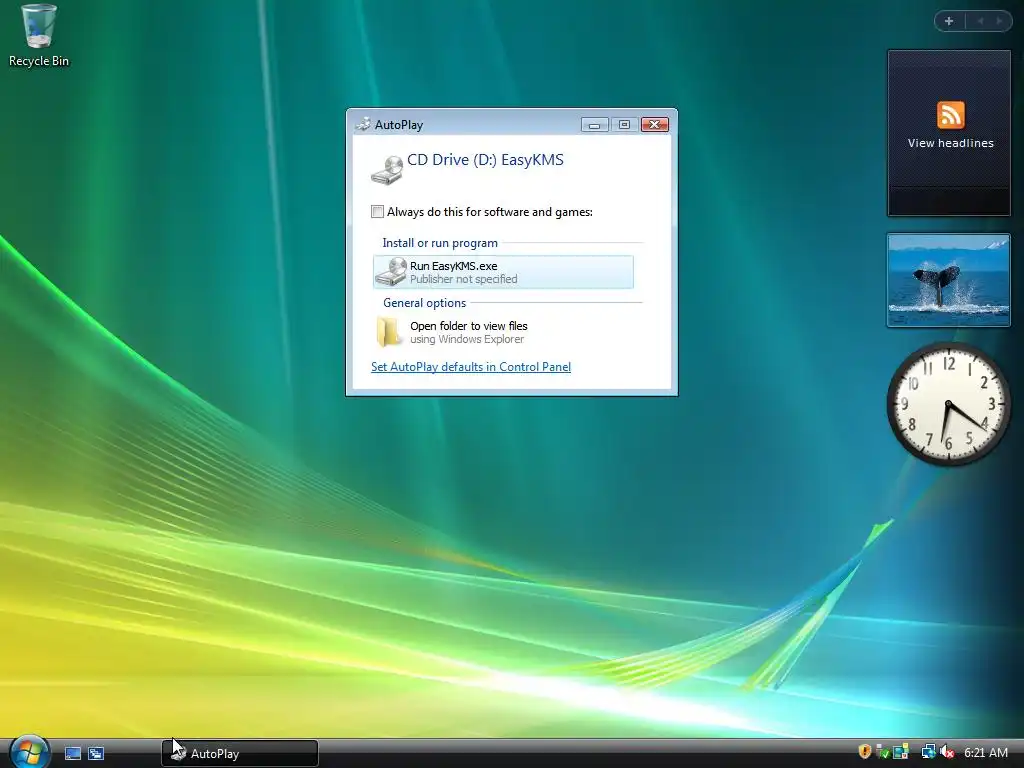Open the Windows Security shield tray icon
Screen dimensions: 1024x768
pos(865,752)
